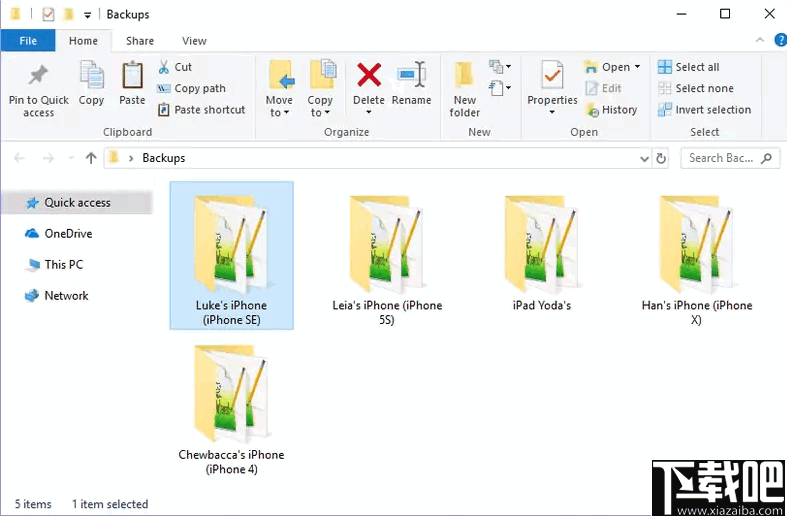Click Paste shortcut option
The height and width of the screenshot is (516, 787).
pos(201,109)
